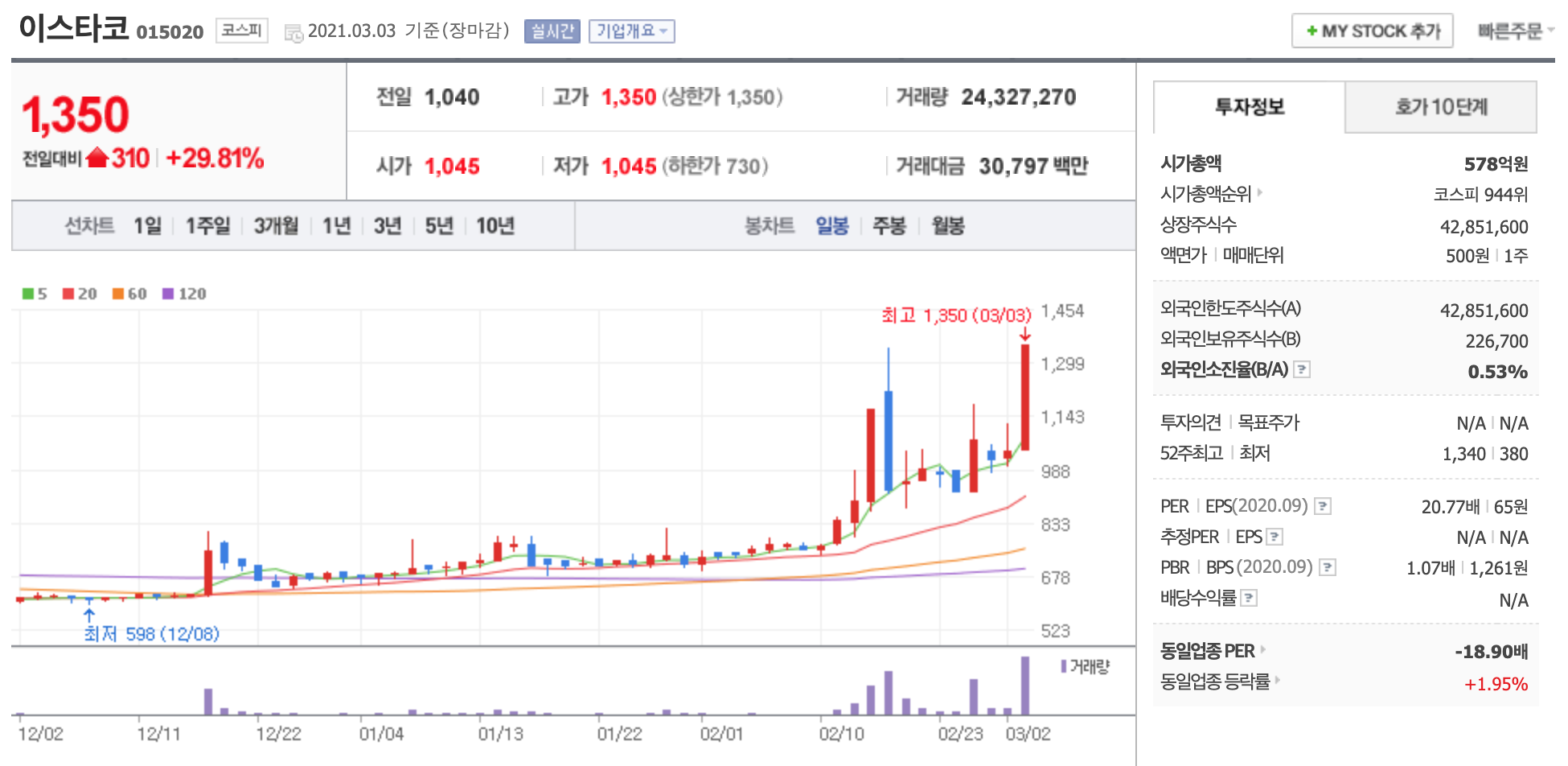This screenshot has height=766, width=1568.
Task: Click the 거래대금 value 30,797 백만
Action: (1033, 166)
